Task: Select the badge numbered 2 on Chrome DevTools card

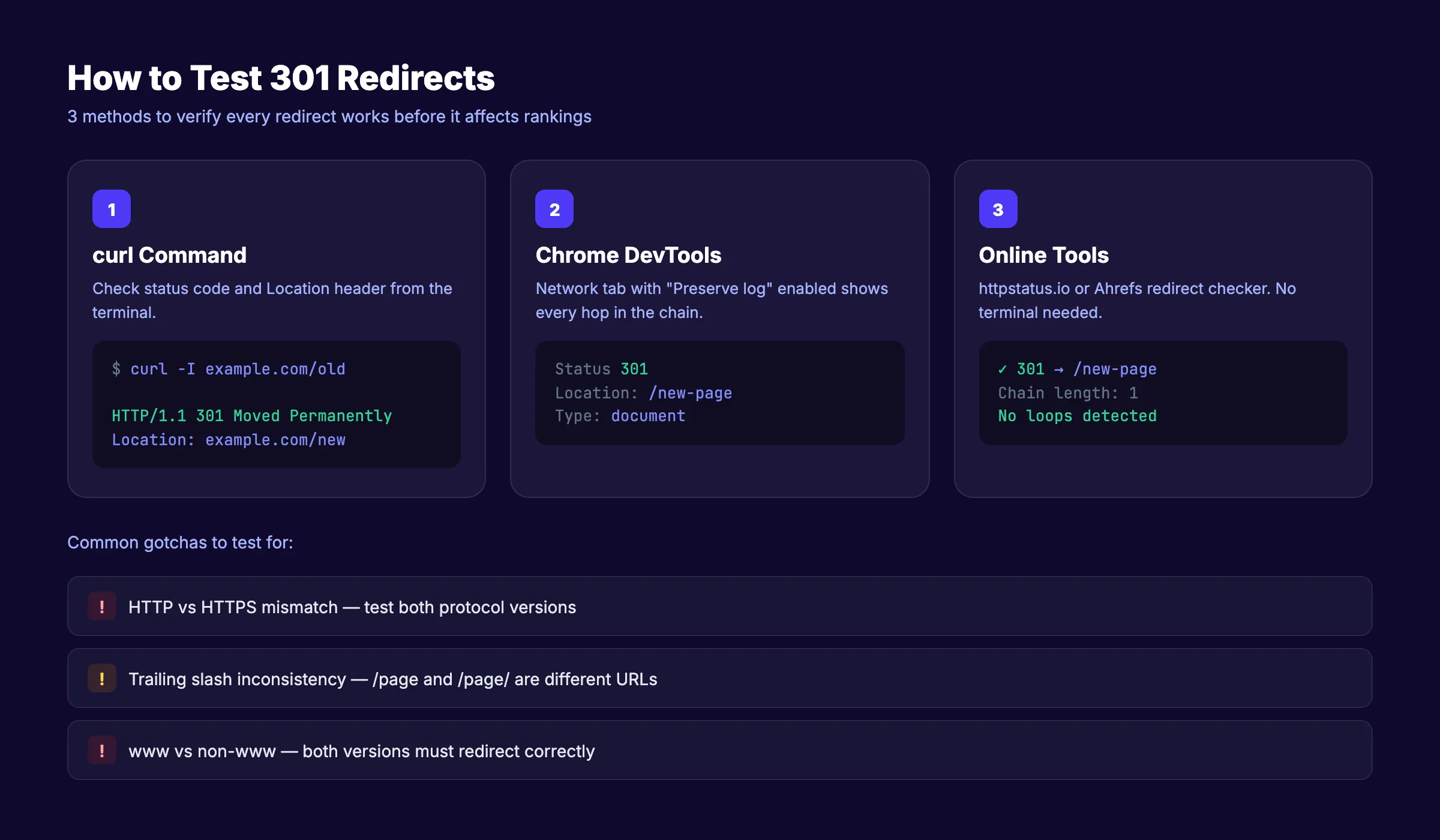Action: [554, 209]
